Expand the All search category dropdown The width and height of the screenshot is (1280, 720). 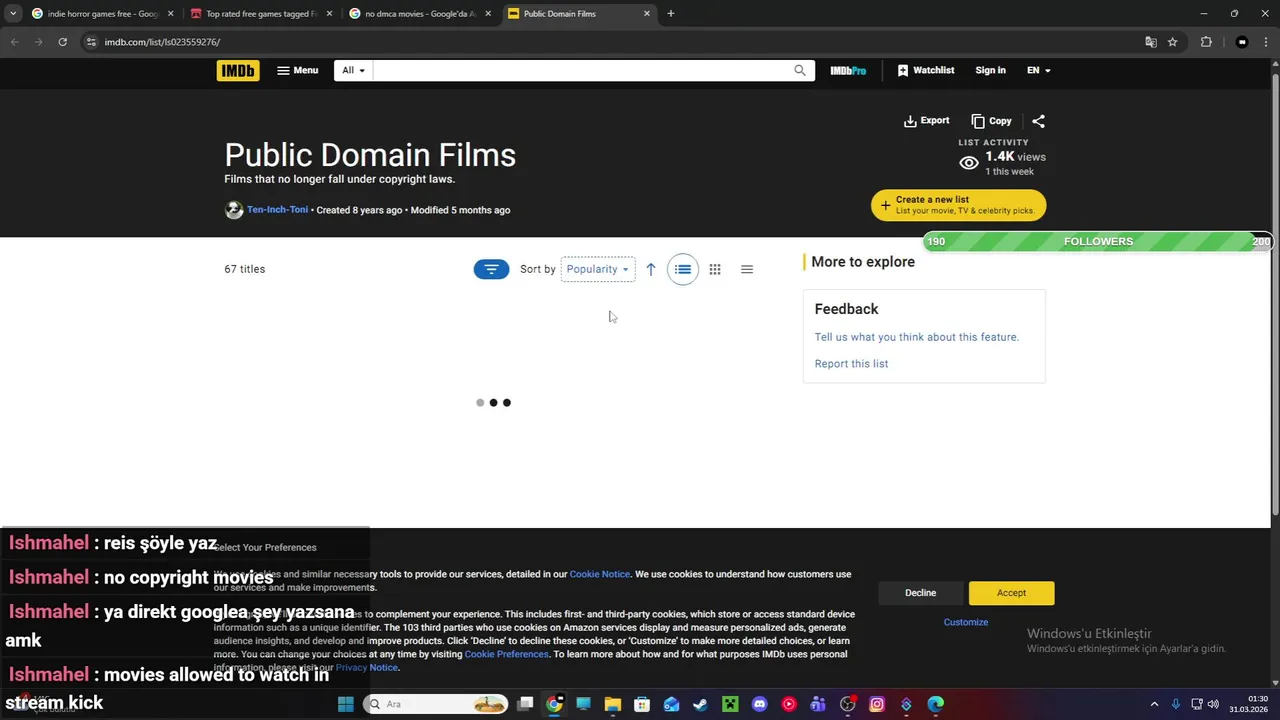(353, 70)
